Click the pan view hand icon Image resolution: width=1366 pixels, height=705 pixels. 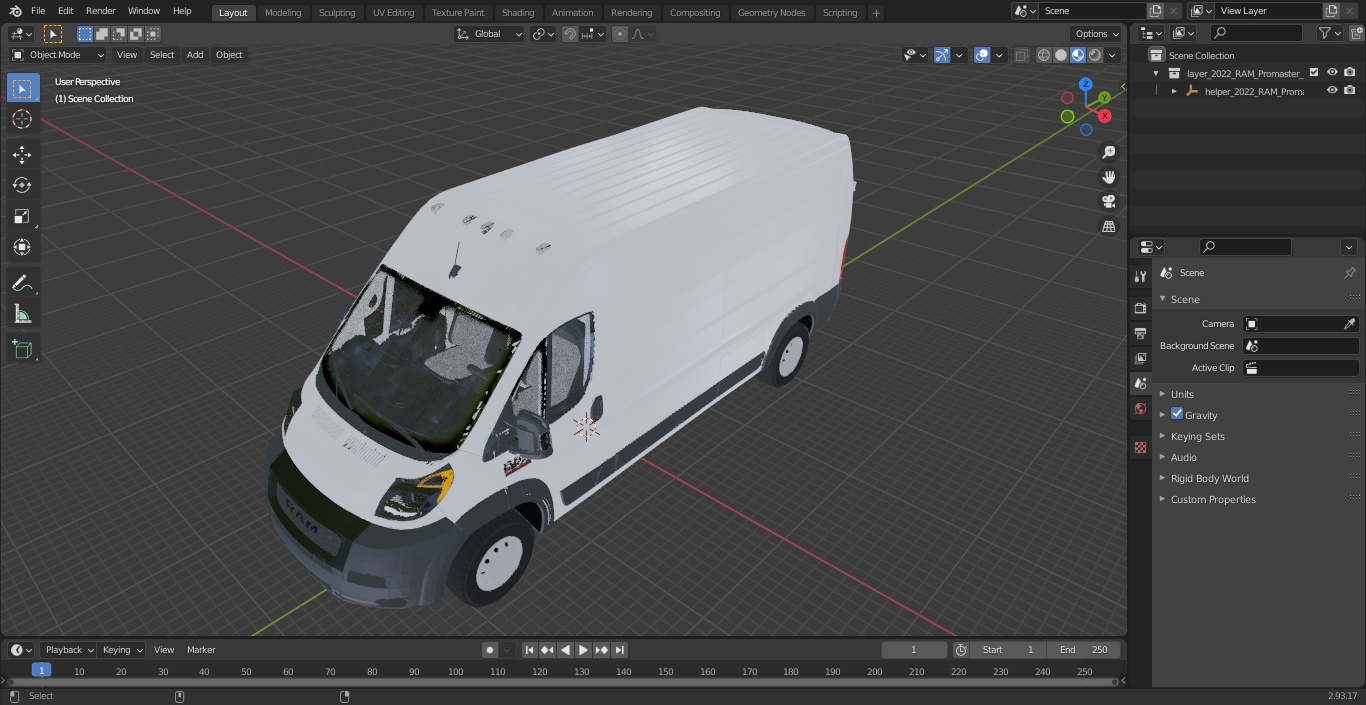pos(1108,177)
